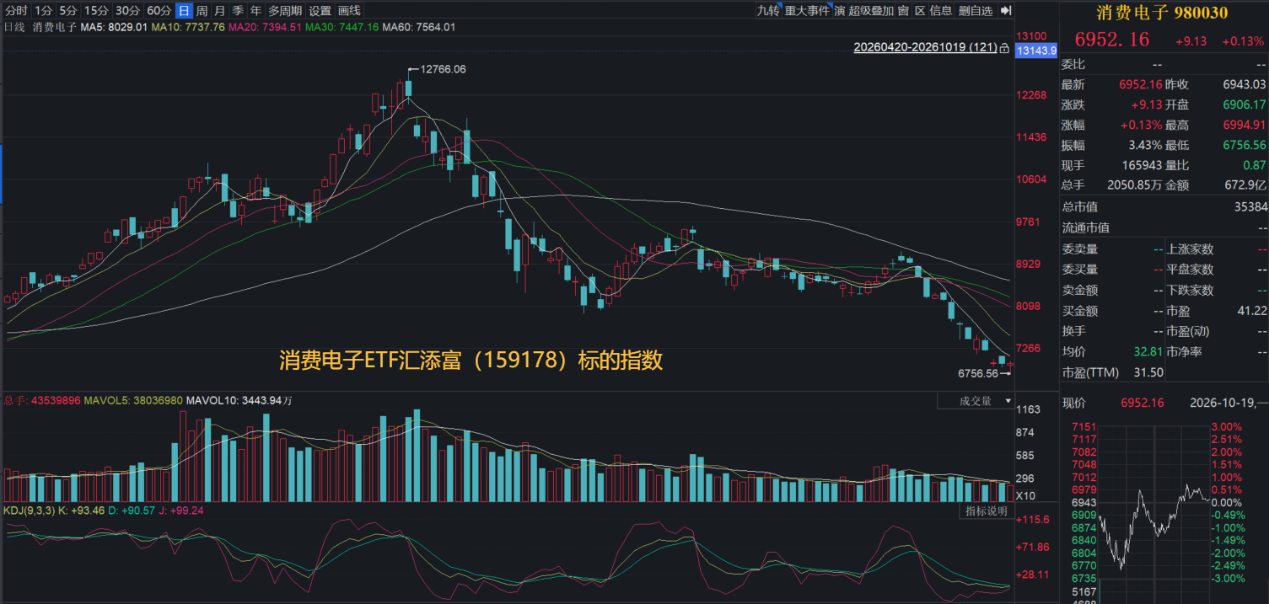Click the 6756.56 low price marker
Image resolution: width=1269 pixels, height=604 pixels.
point(978,373)
